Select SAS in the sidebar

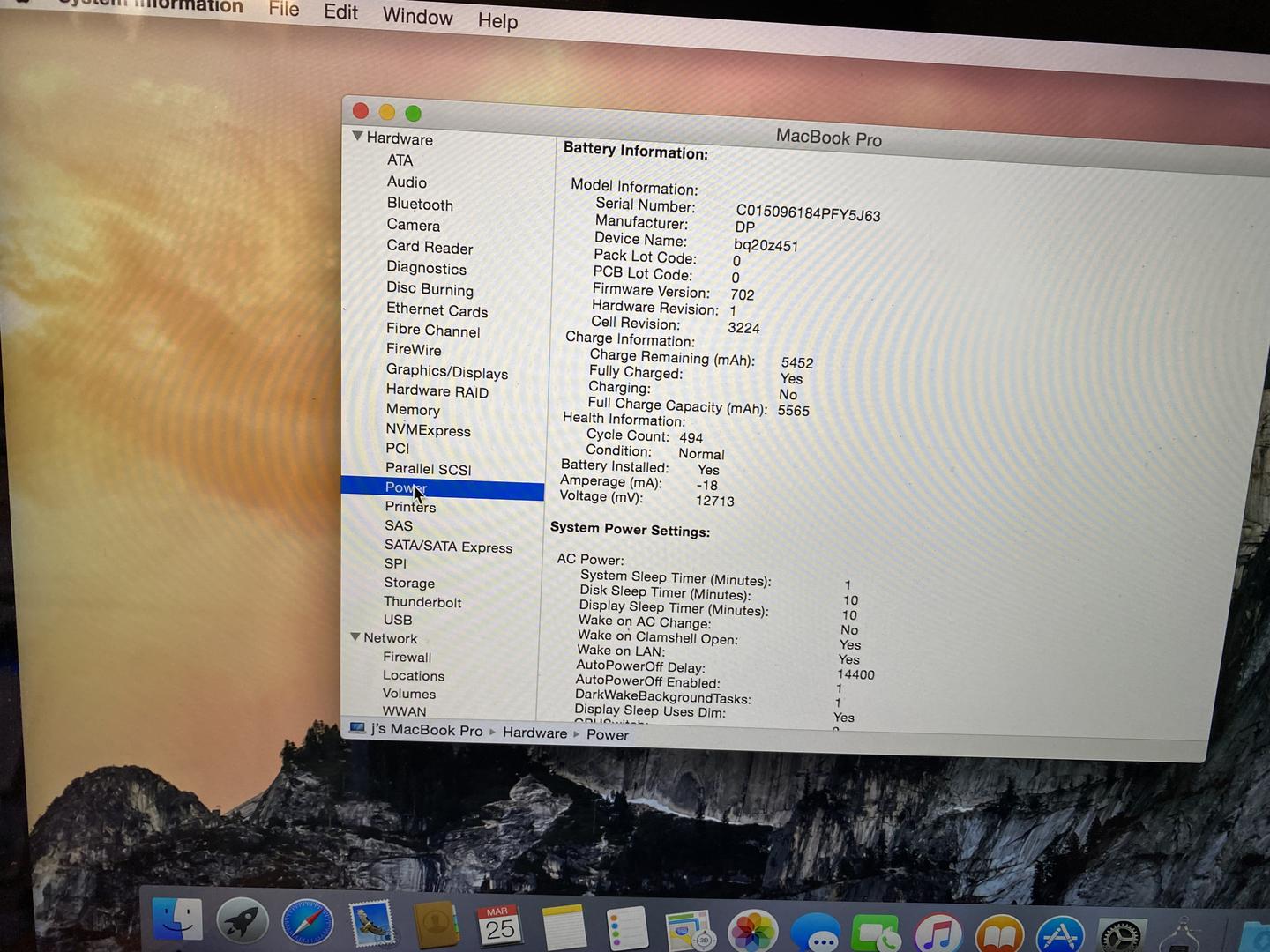(398, 525)
